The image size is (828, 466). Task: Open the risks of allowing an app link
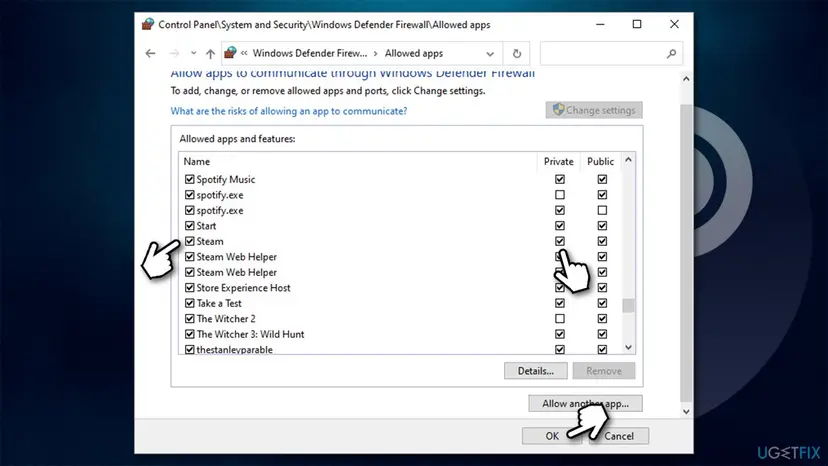(x=289, y=111)
